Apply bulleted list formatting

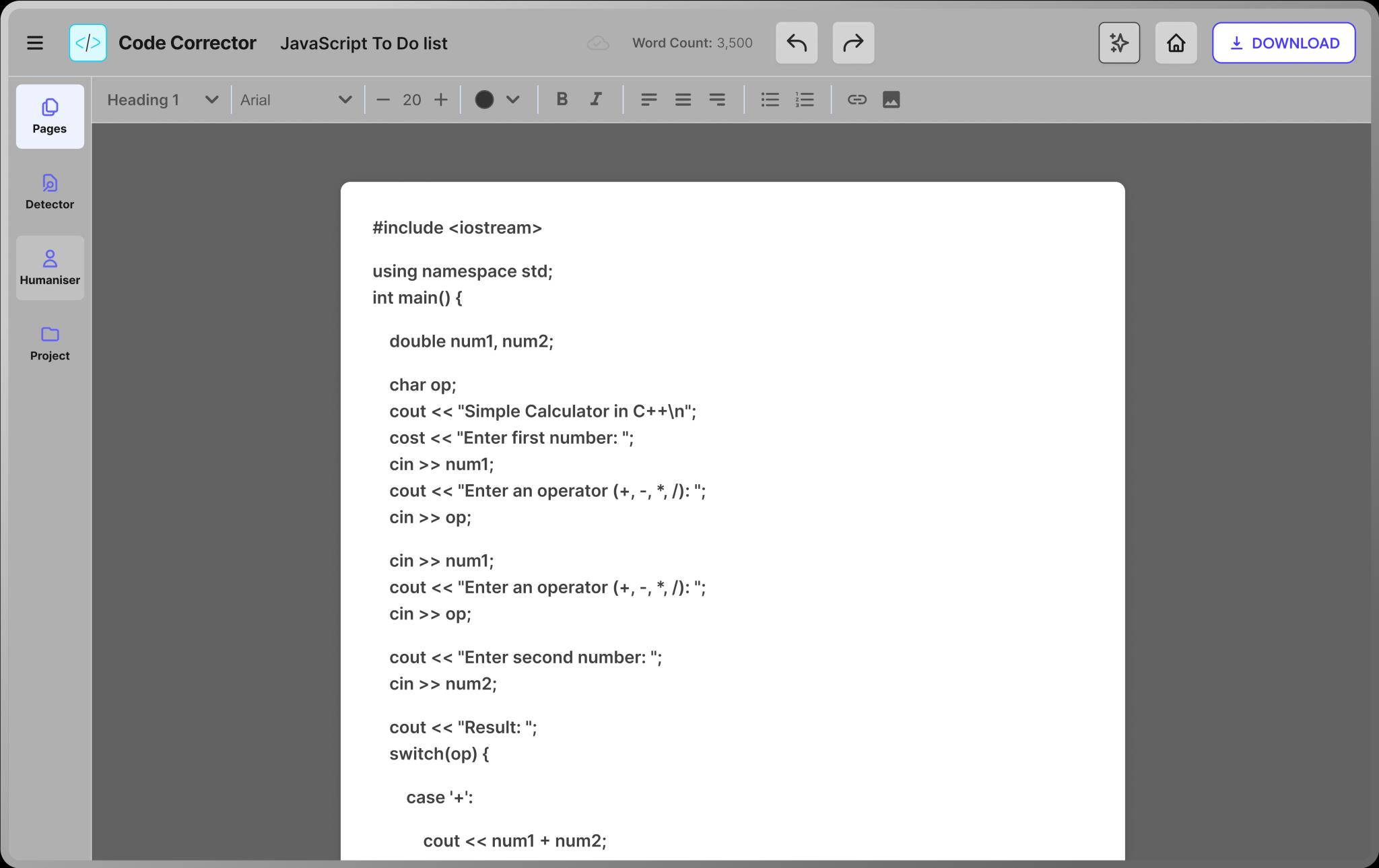[x=770, y=100]
